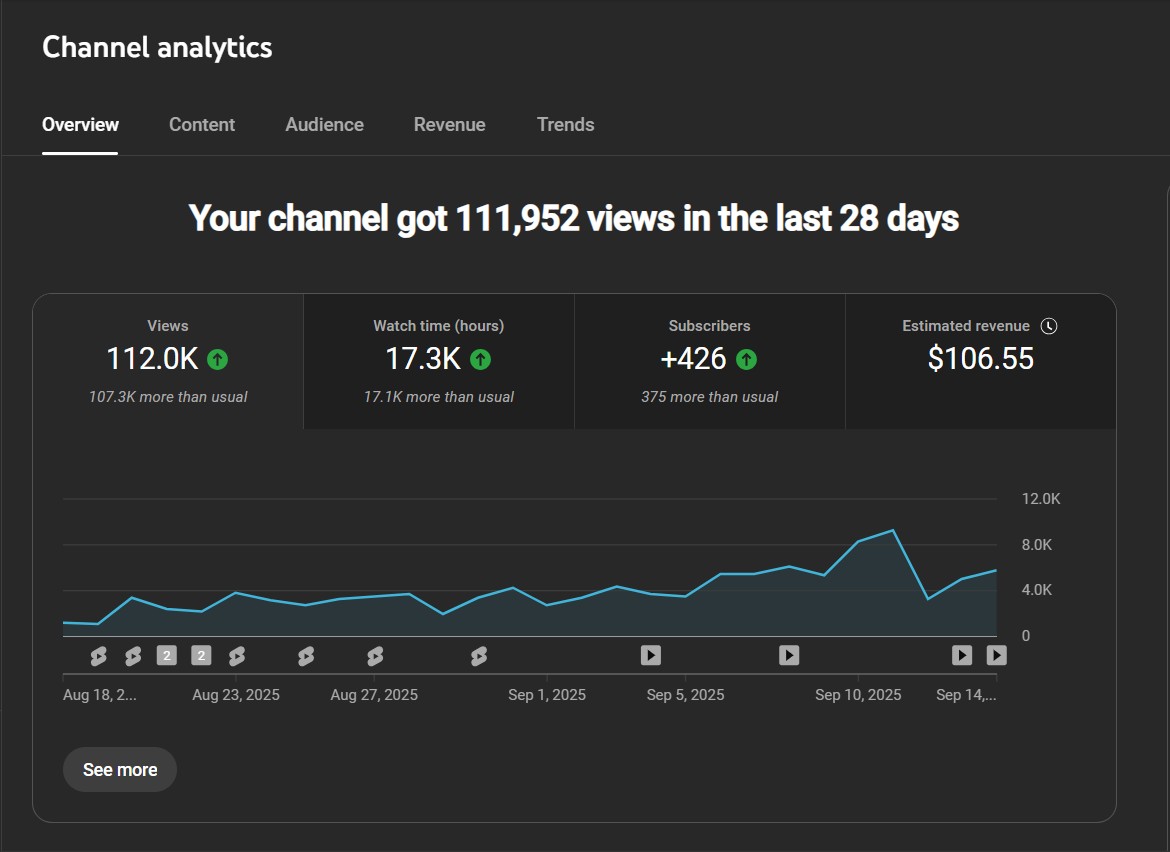Click the rightmost video play marker at Sep 14
Screen dimensions: 1170x852
996,656
